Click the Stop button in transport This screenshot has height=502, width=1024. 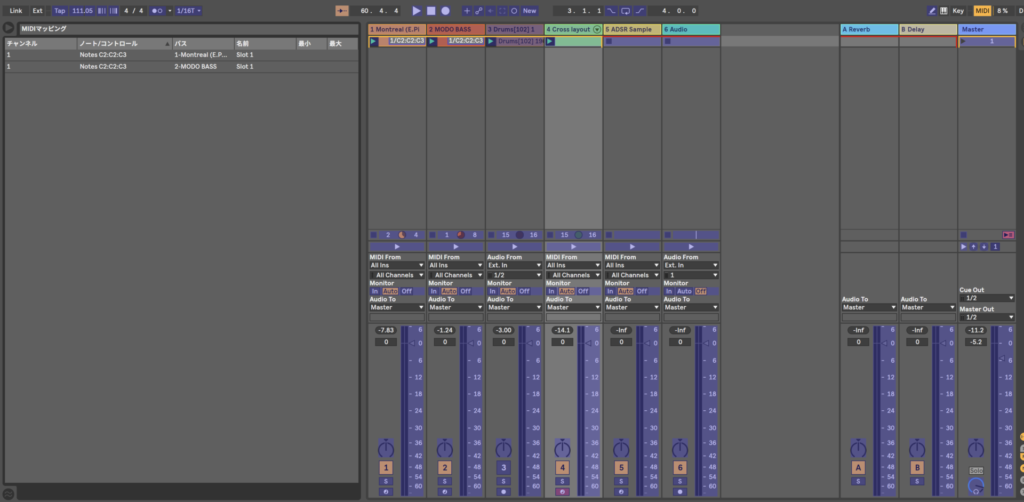(x=430, y=10)
